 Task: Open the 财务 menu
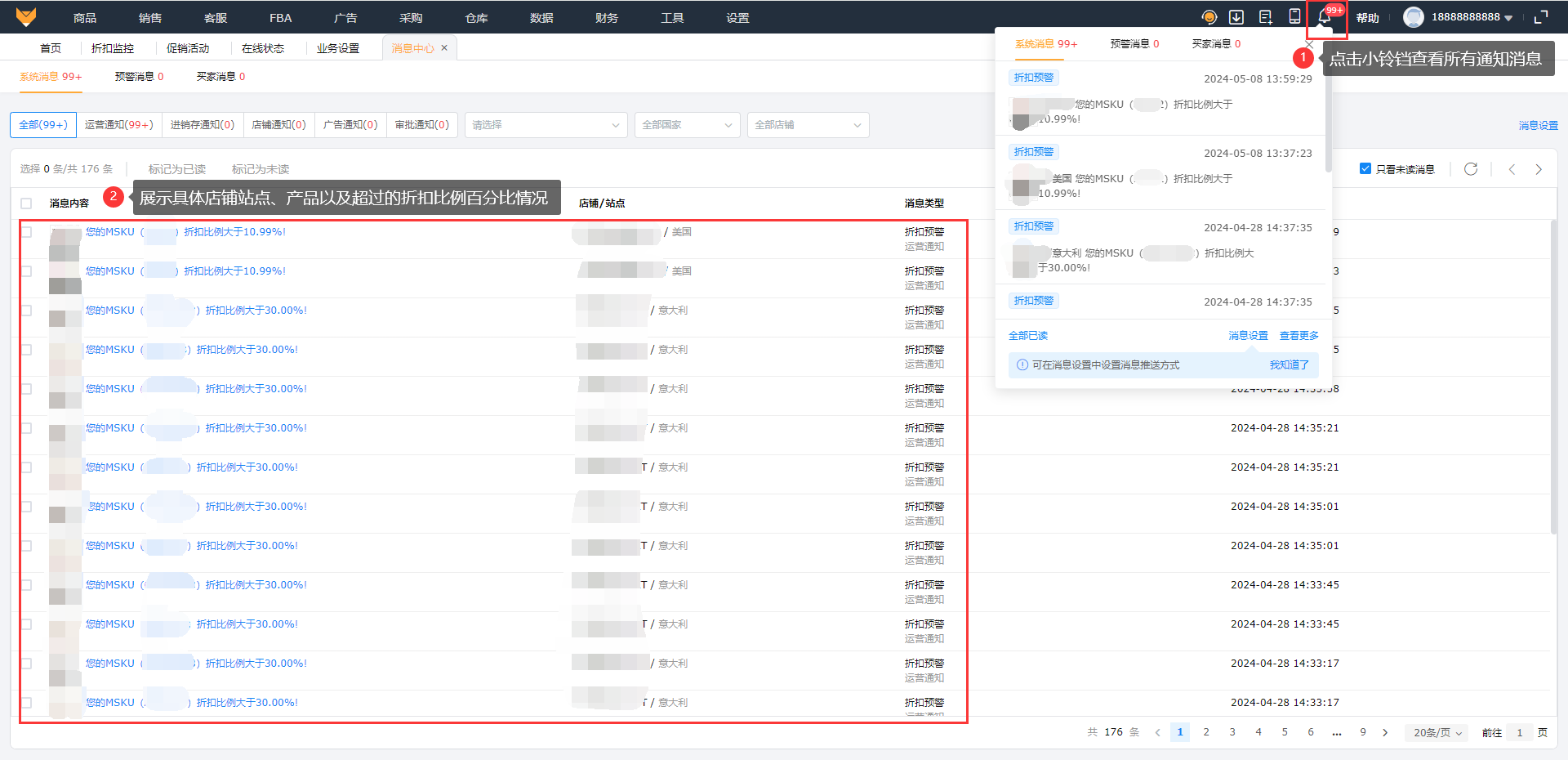click(607, 17)
